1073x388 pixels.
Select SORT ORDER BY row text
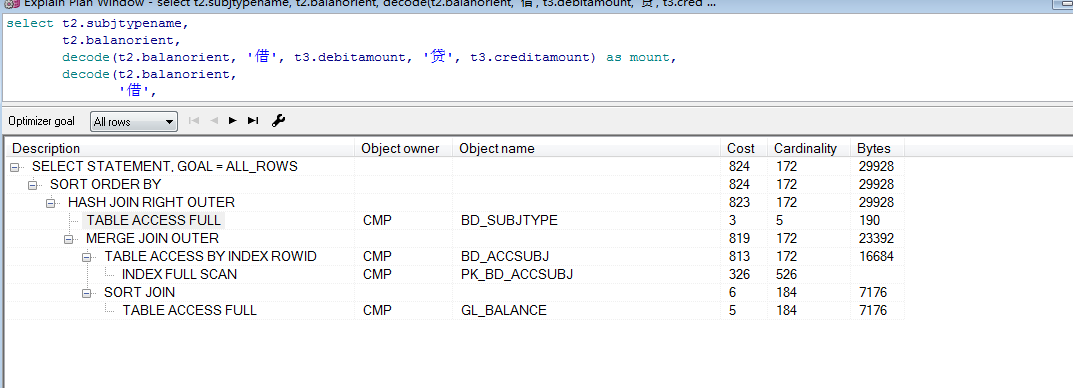click(105, 185)
